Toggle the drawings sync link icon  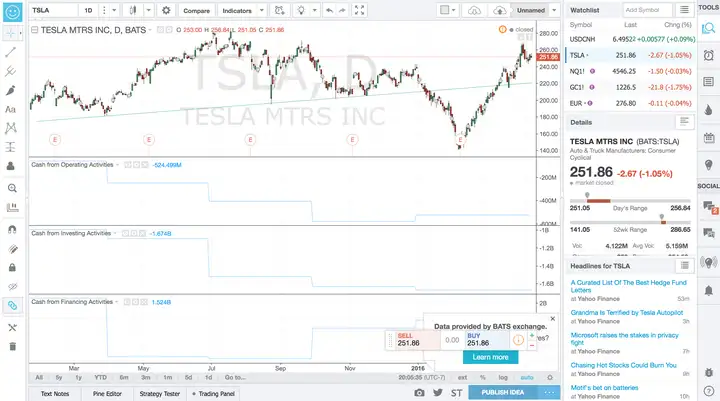coord(12,305)
